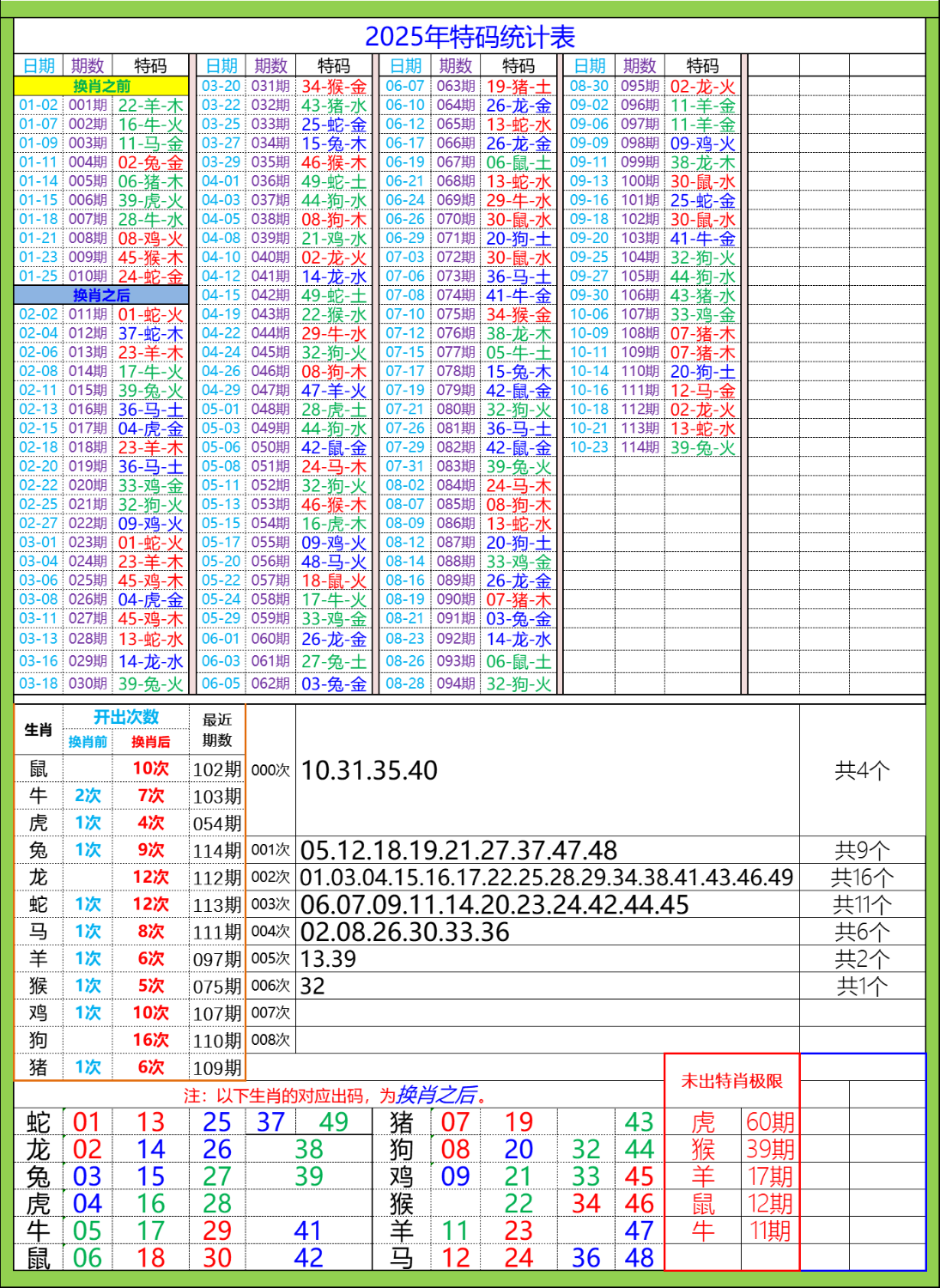Click the 000次 label cell
The width and height of the screenshot is (940, 1288).
271,770
